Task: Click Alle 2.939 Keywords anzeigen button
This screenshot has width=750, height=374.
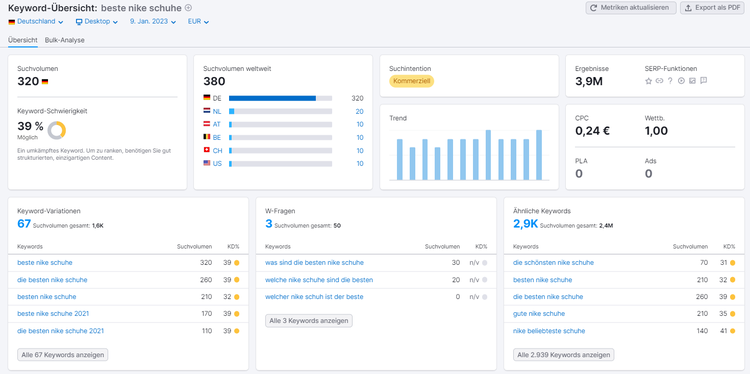Action: click(563, 355)
